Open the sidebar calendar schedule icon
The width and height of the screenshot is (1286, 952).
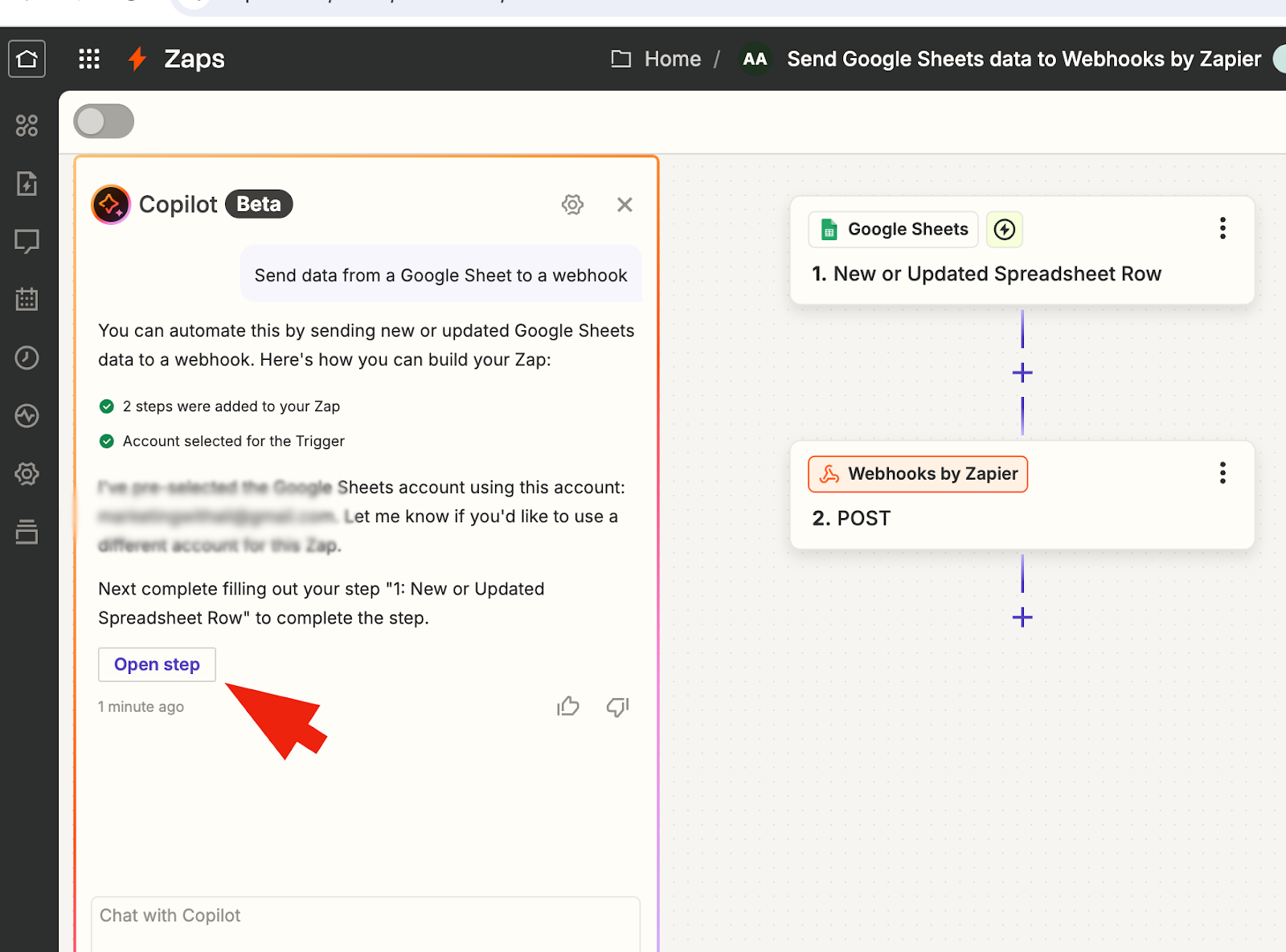27,300
